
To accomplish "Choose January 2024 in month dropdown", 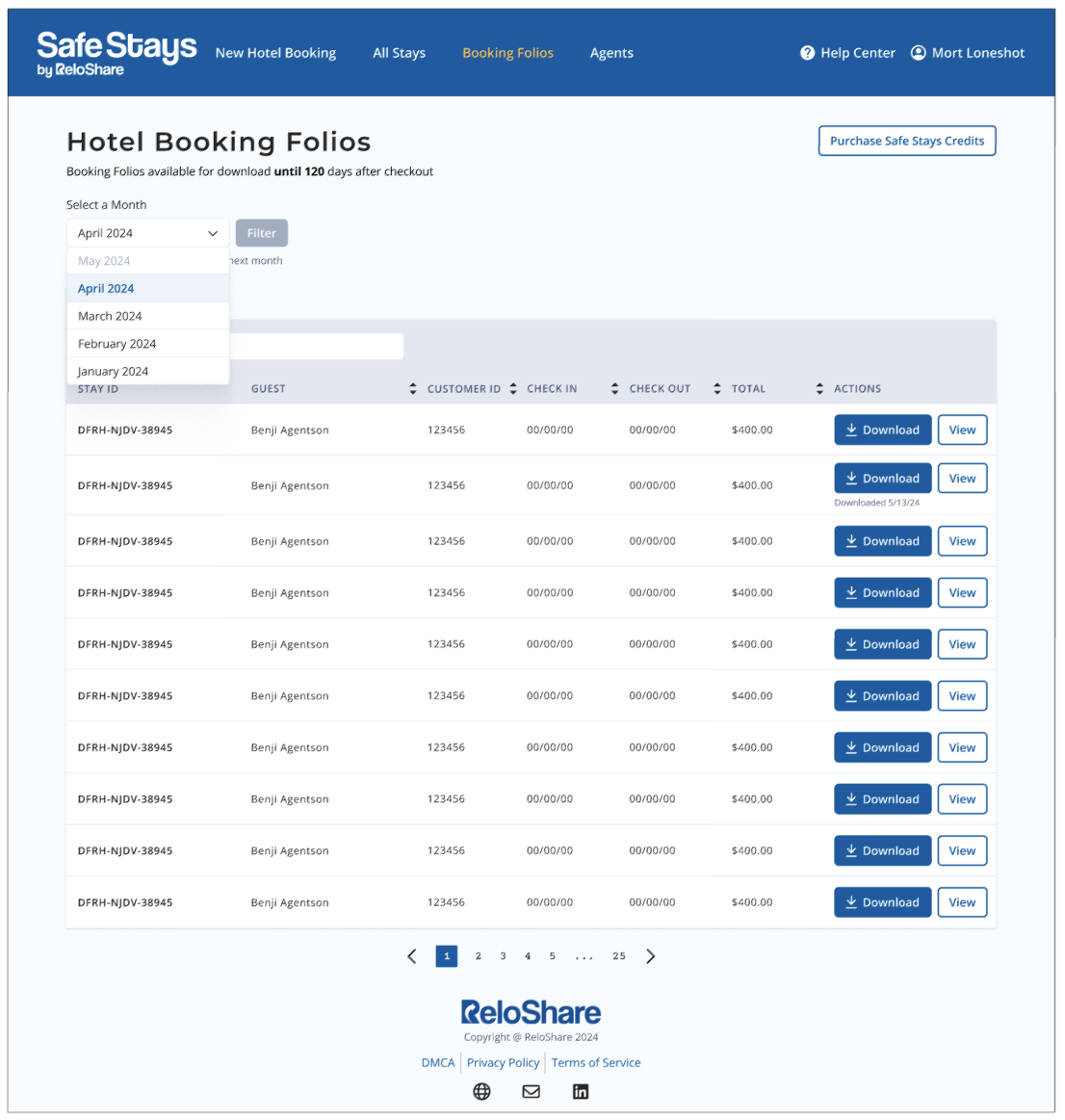I will click(113, 372).
